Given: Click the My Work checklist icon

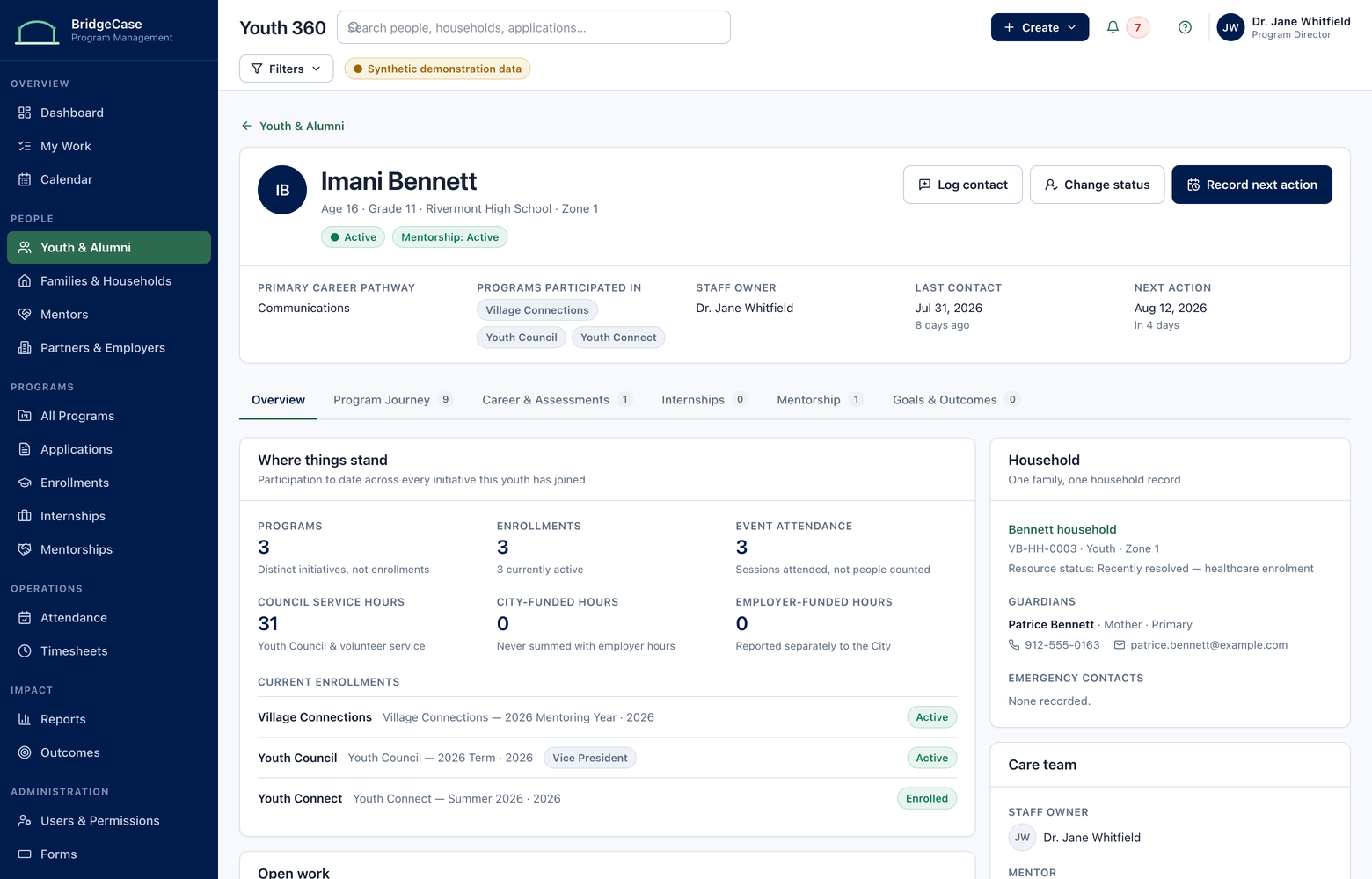Looking at the screenshot, I should point(25,146).
